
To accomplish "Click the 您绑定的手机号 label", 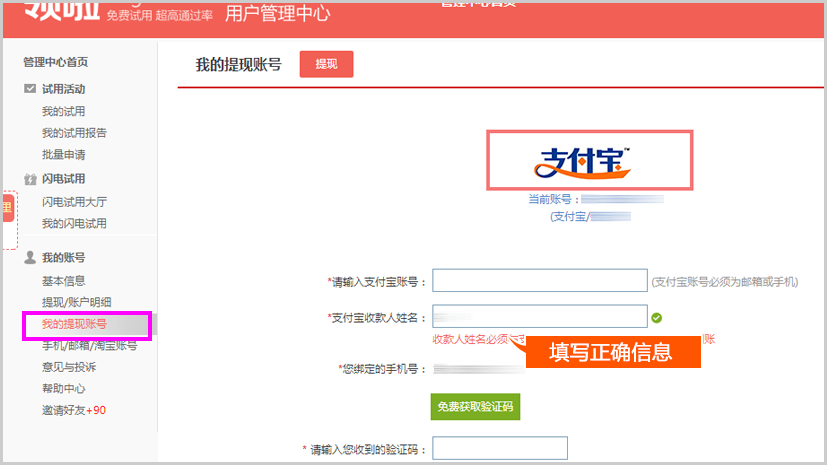I will [x=382, y=369].
